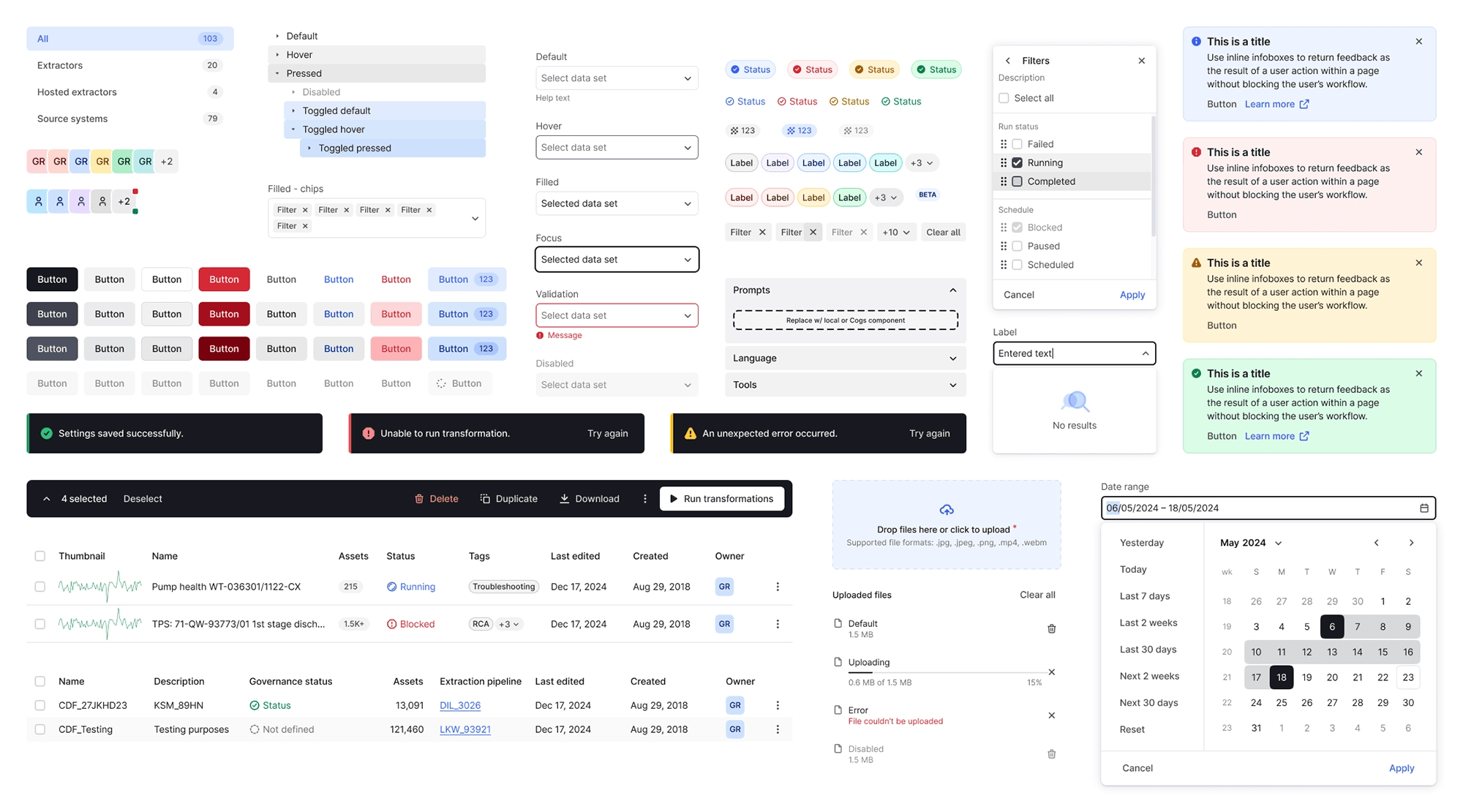
Task: Open the DIL_3026 extraction pipeline link
Action: pos(459,706)
